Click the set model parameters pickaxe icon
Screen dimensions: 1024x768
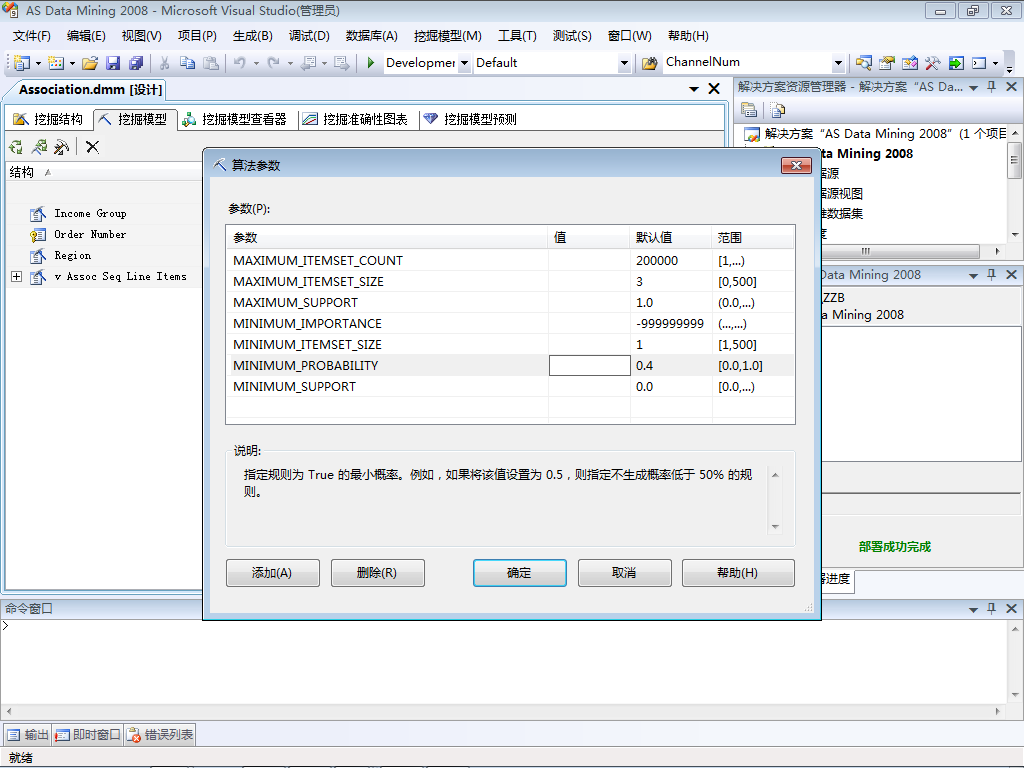(x=61, y=147)
